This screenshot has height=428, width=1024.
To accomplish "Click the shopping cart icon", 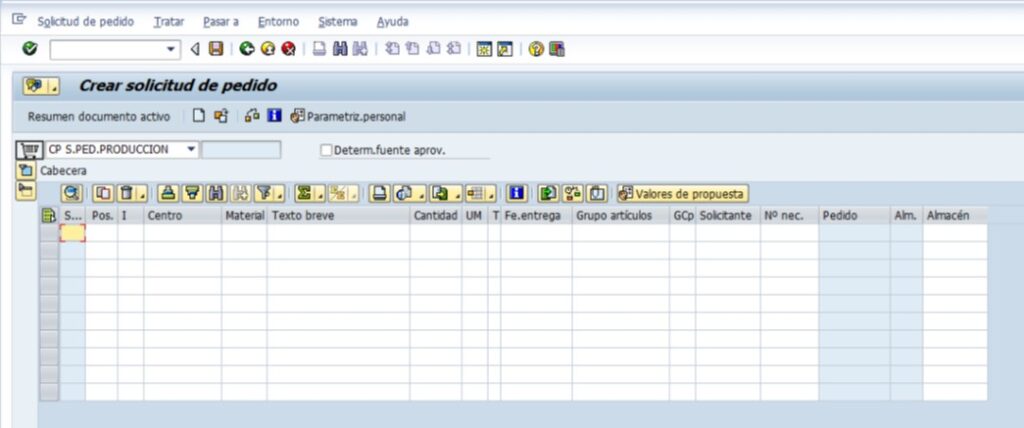I will 29,150.
